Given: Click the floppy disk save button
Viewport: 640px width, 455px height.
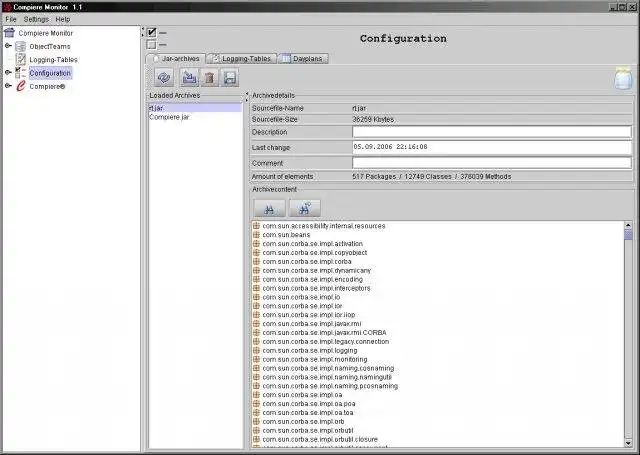Looking at the screenshot, I should tap(230, 77).
